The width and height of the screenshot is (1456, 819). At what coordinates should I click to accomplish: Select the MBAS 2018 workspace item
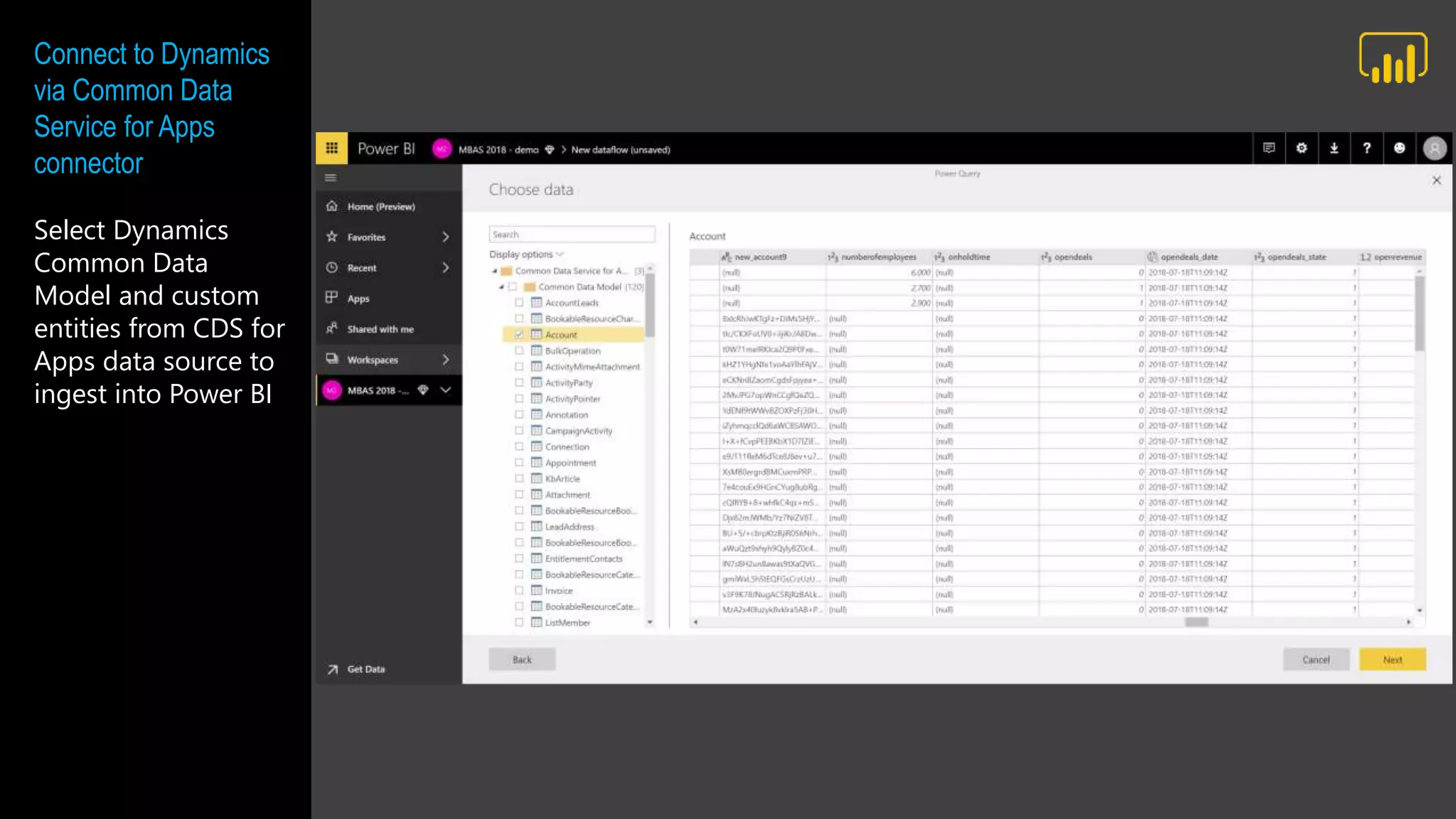click(389, 390)
